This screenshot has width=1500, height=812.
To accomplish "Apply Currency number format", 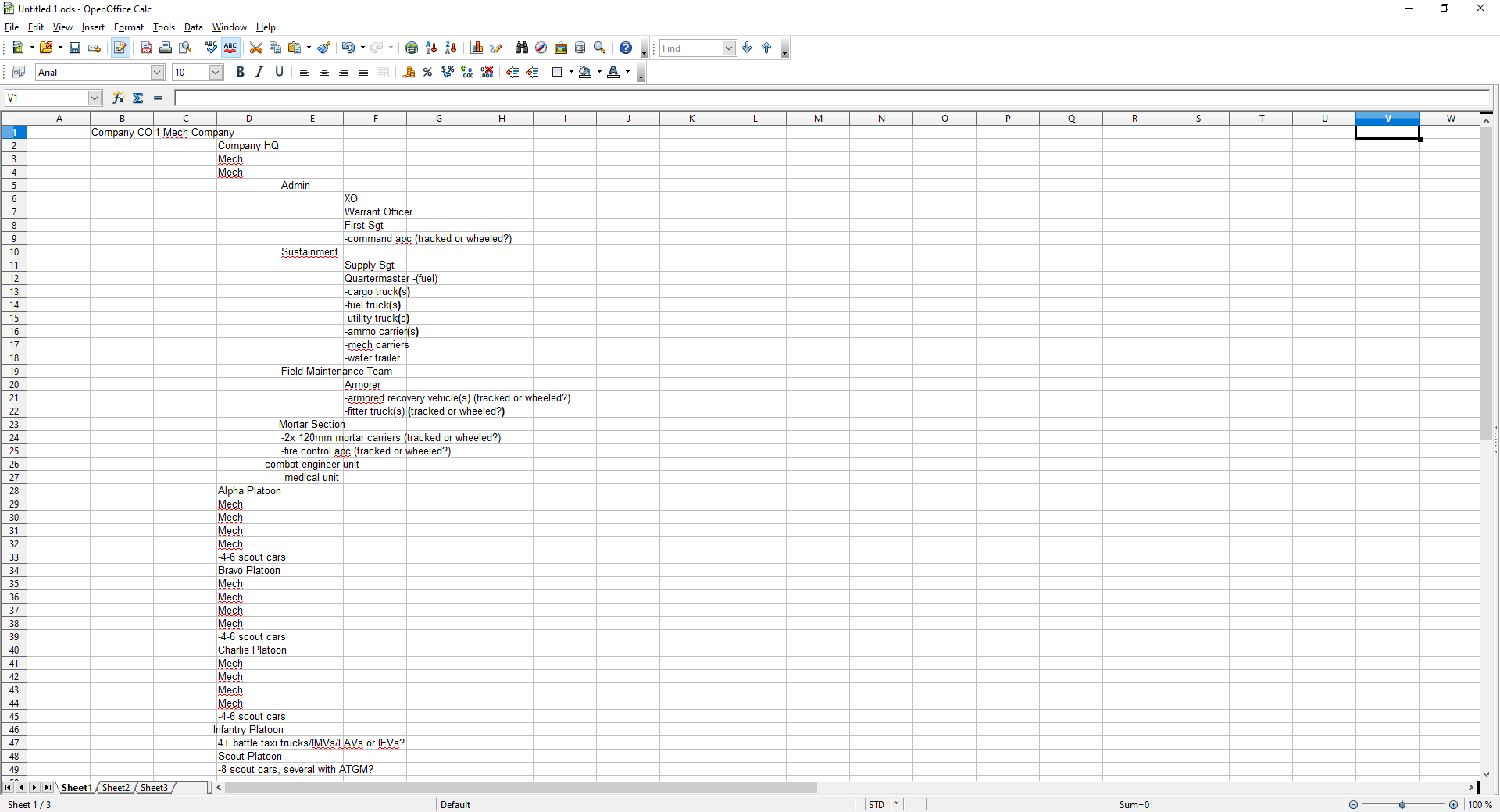I will (x=409, y=72).
